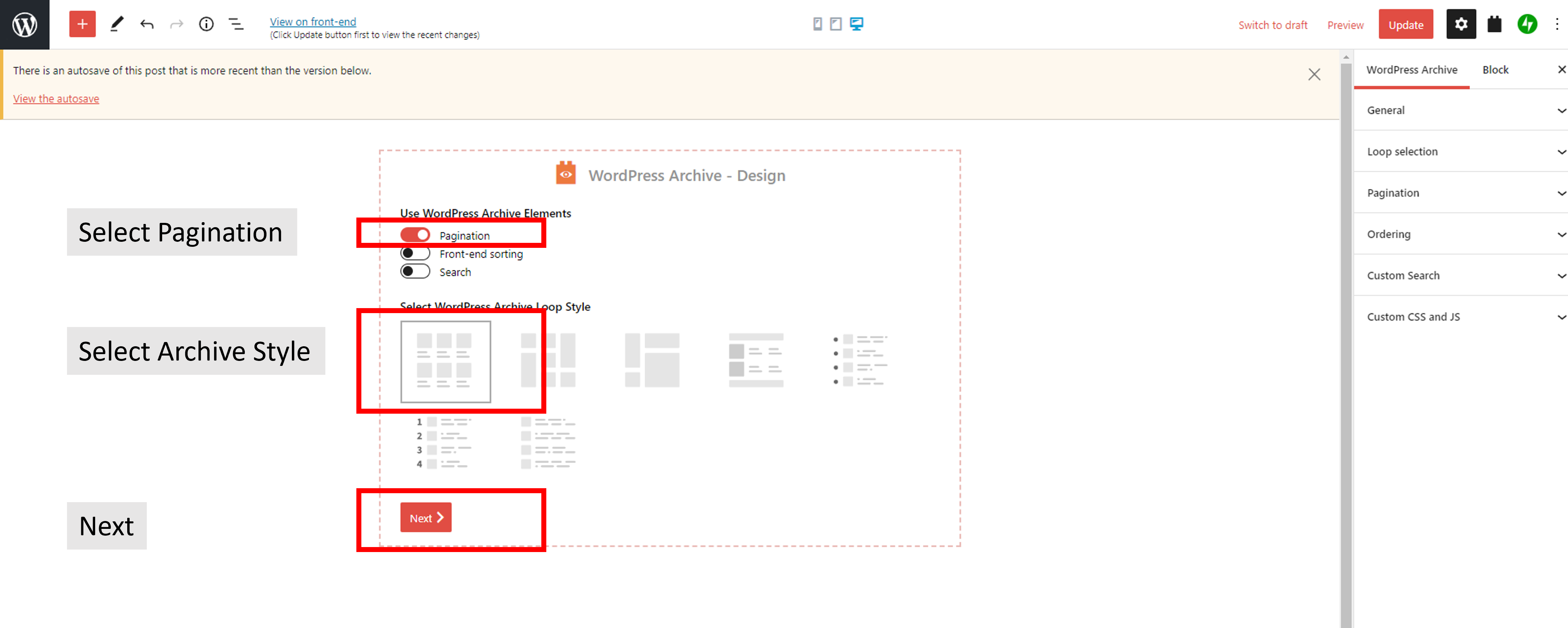Open the block list view
This screenshot has height=628, width=1568.
point(236,24)
